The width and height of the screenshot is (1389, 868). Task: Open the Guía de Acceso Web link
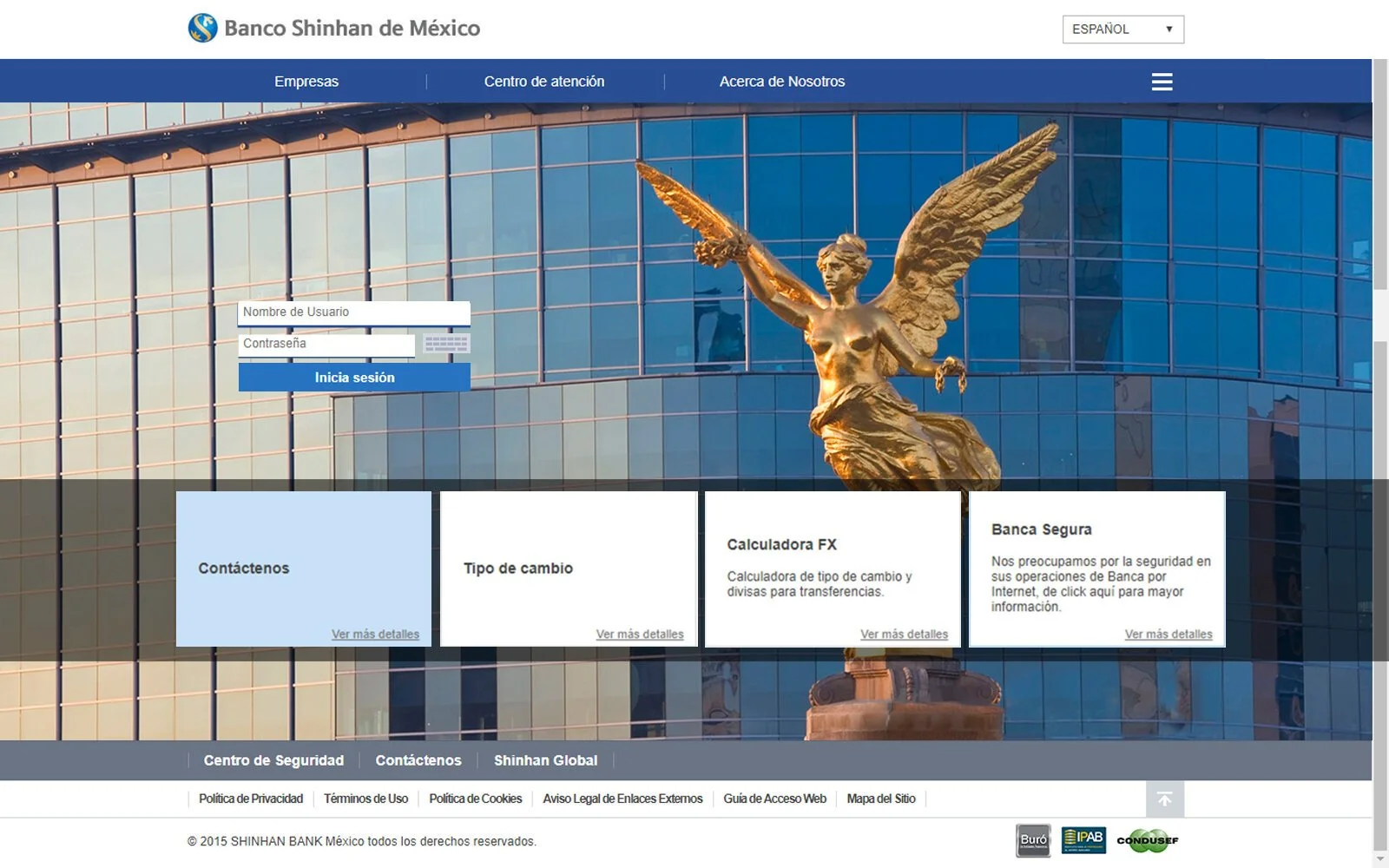point(774,799)
